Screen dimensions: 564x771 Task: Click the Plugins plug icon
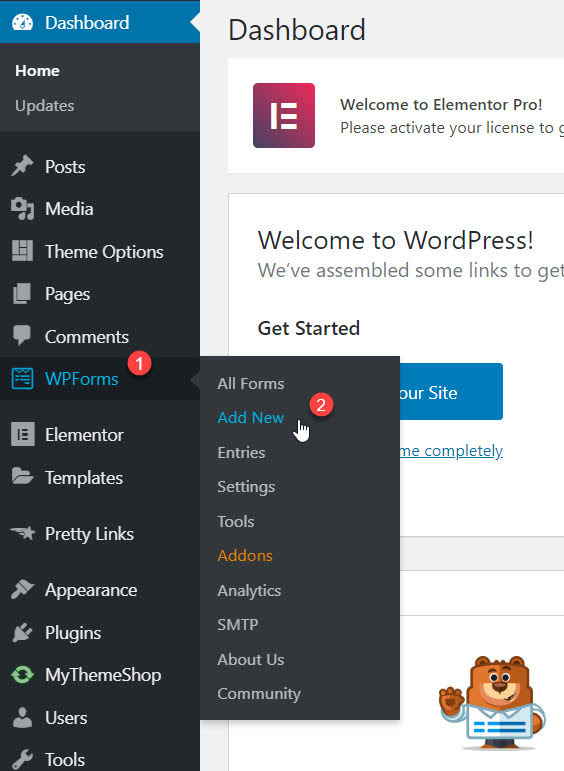tap(22, 632)
